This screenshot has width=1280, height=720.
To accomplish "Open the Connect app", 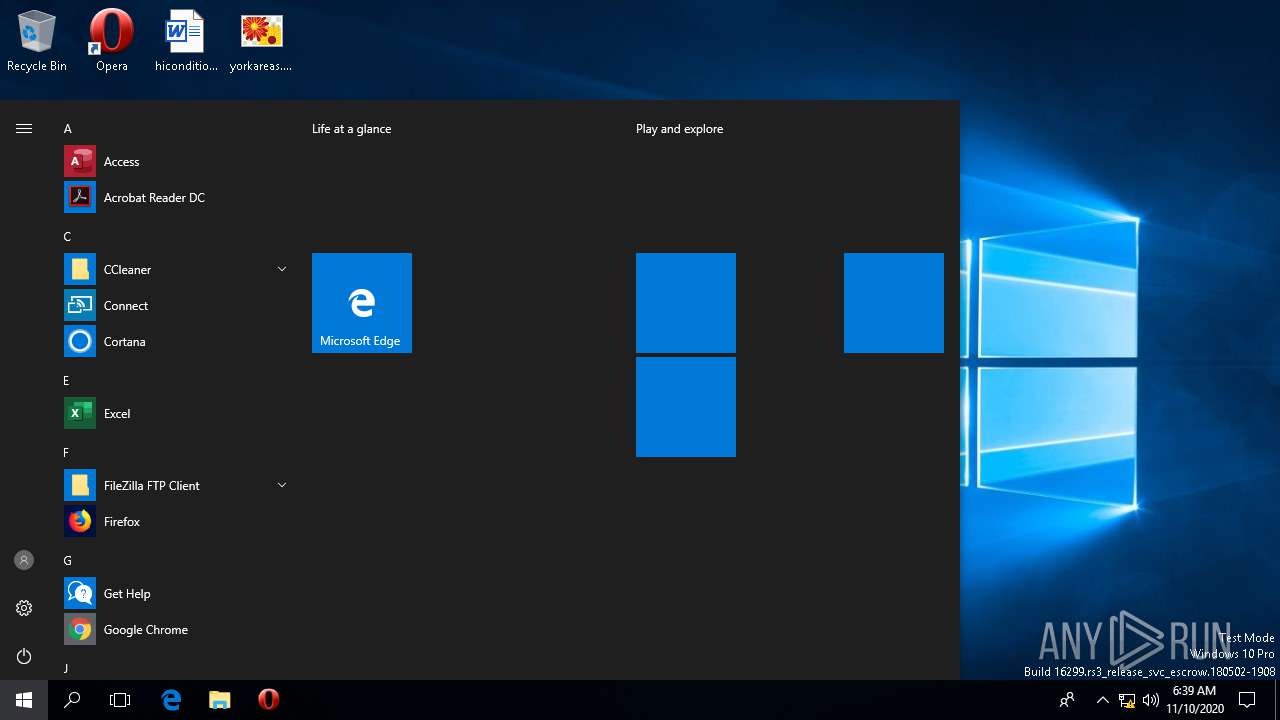I will (x=176, y=305).
